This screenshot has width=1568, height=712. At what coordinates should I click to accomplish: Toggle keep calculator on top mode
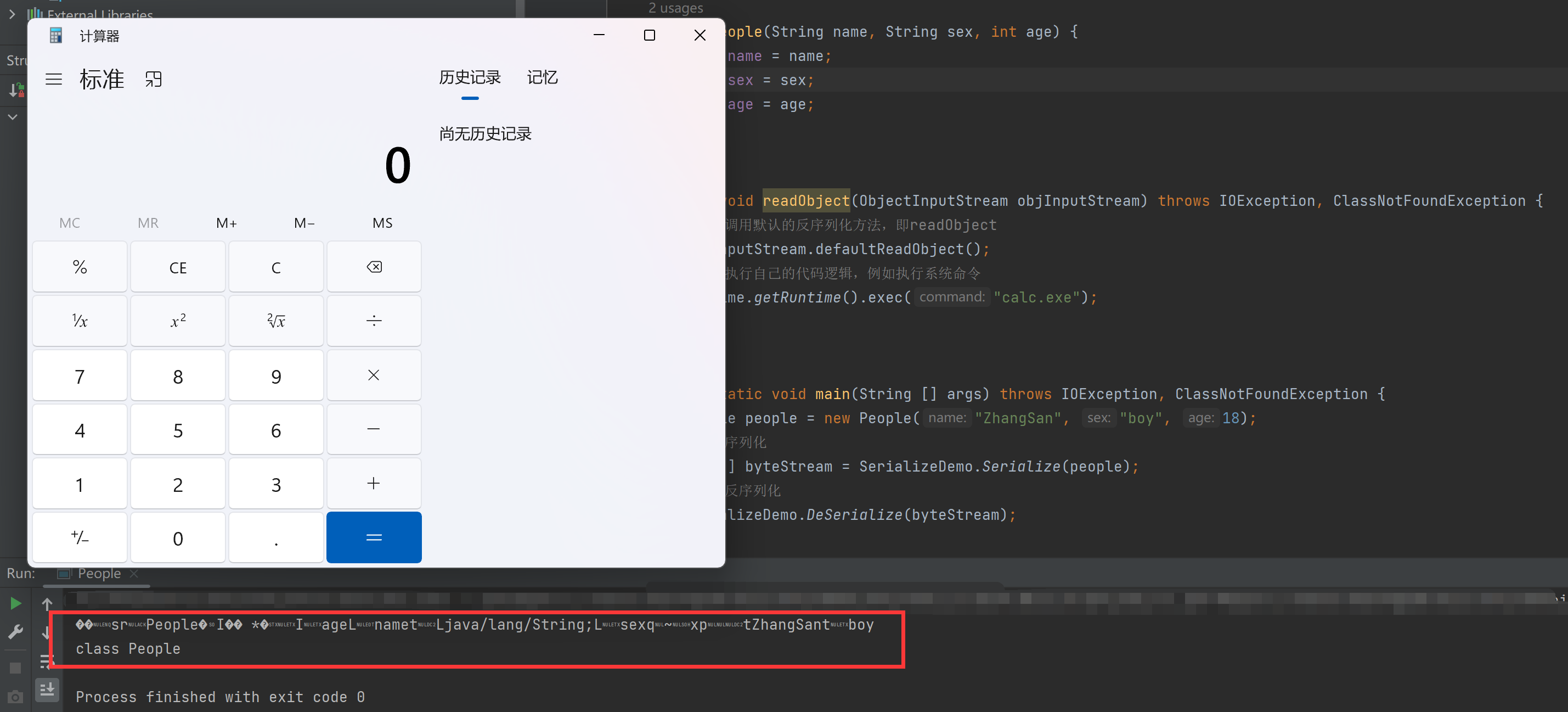pyautogui.click(x=154, y=79)
